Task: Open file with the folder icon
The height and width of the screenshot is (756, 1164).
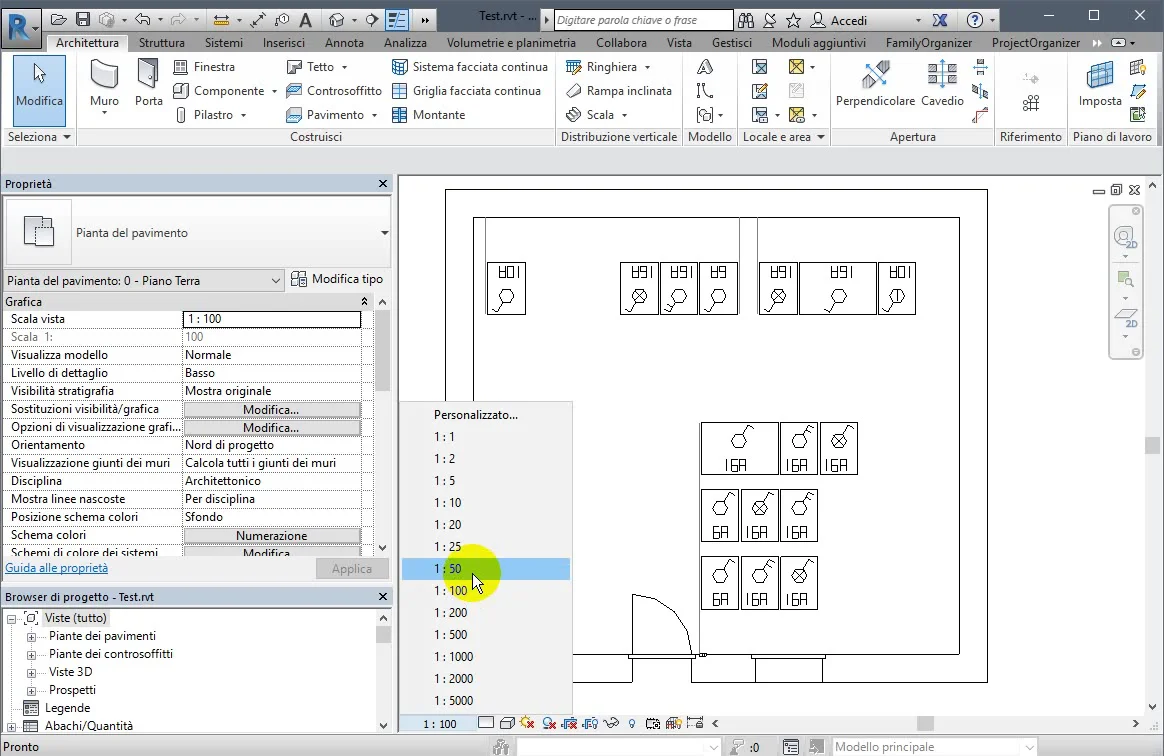Action: point(59,20)
